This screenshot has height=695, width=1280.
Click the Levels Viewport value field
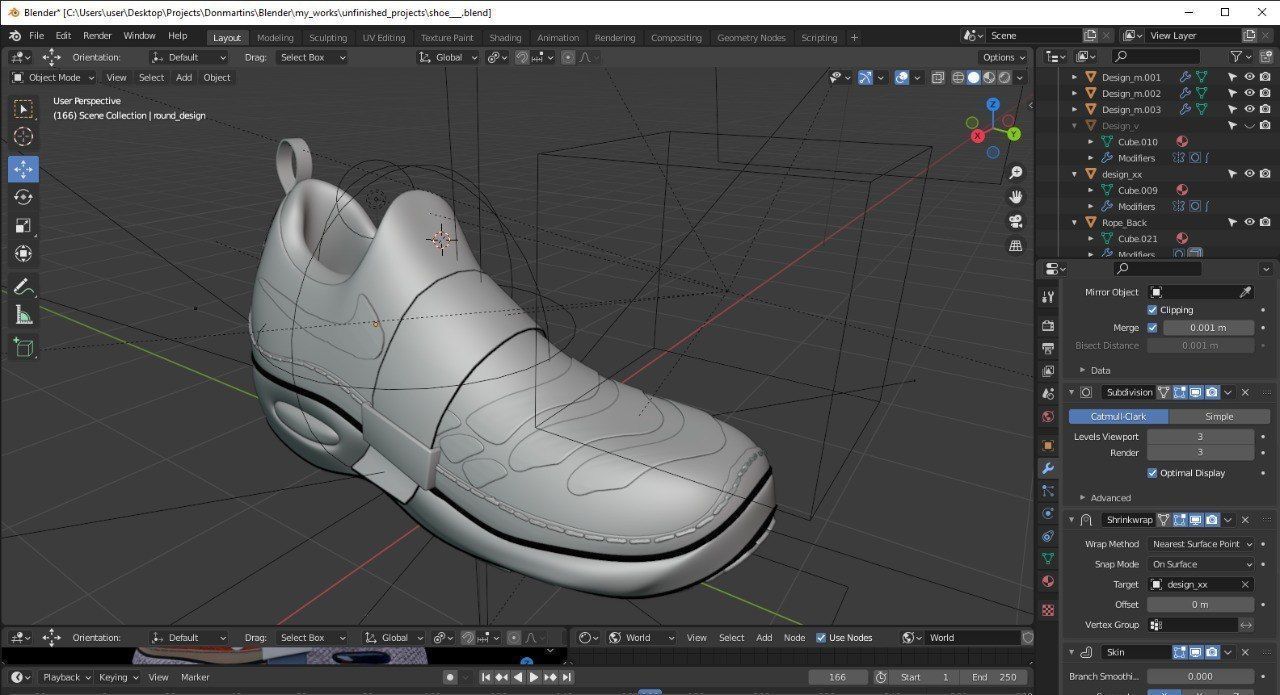(1200, 437)
